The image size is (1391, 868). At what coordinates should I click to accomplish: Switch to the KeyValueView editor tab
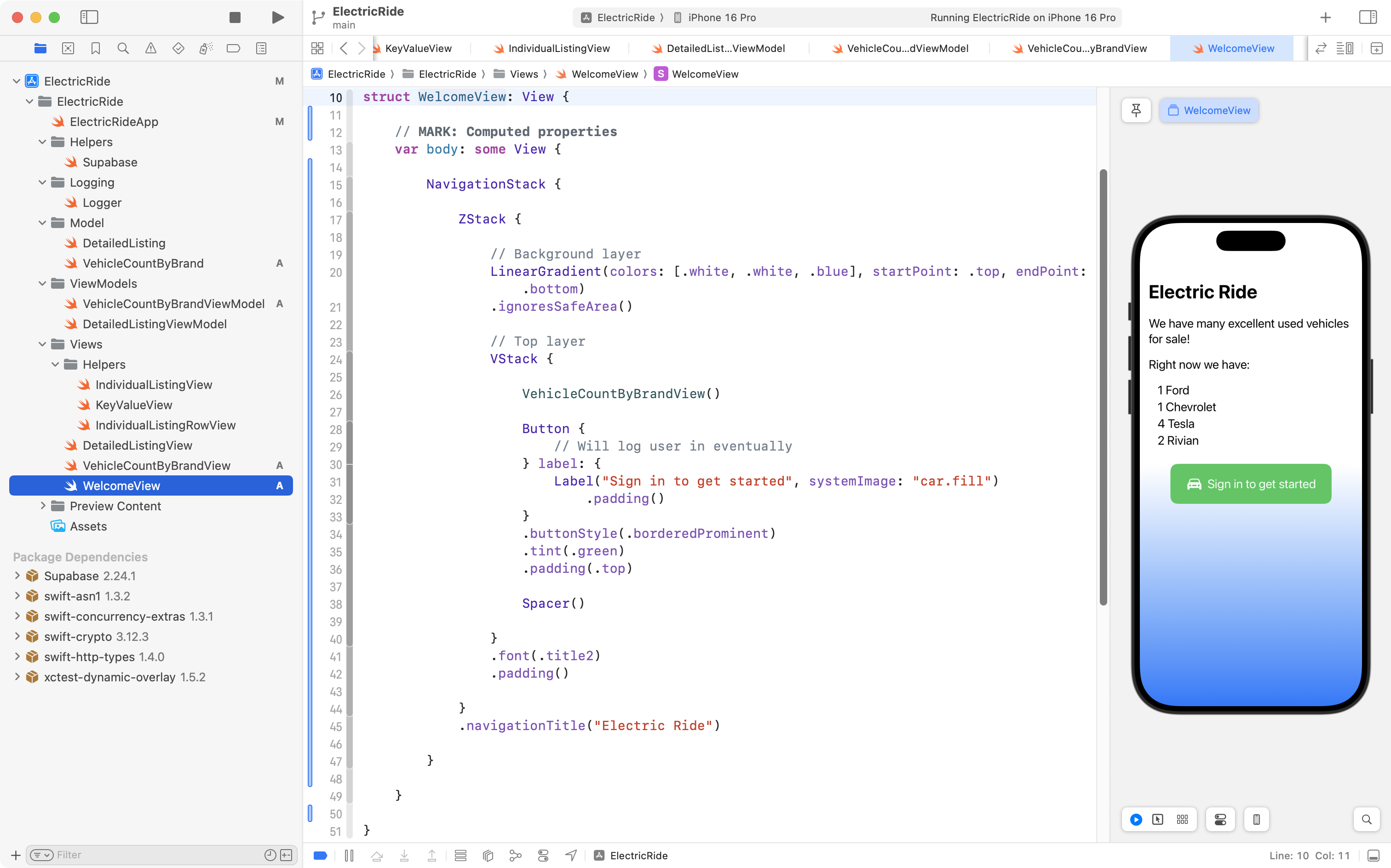click(418, 48)
